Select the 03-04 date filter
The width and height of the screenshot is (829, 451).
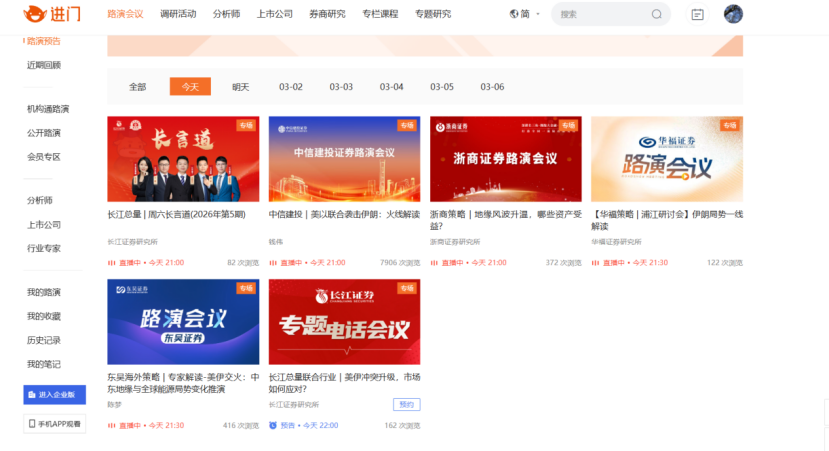pos(391,87)
